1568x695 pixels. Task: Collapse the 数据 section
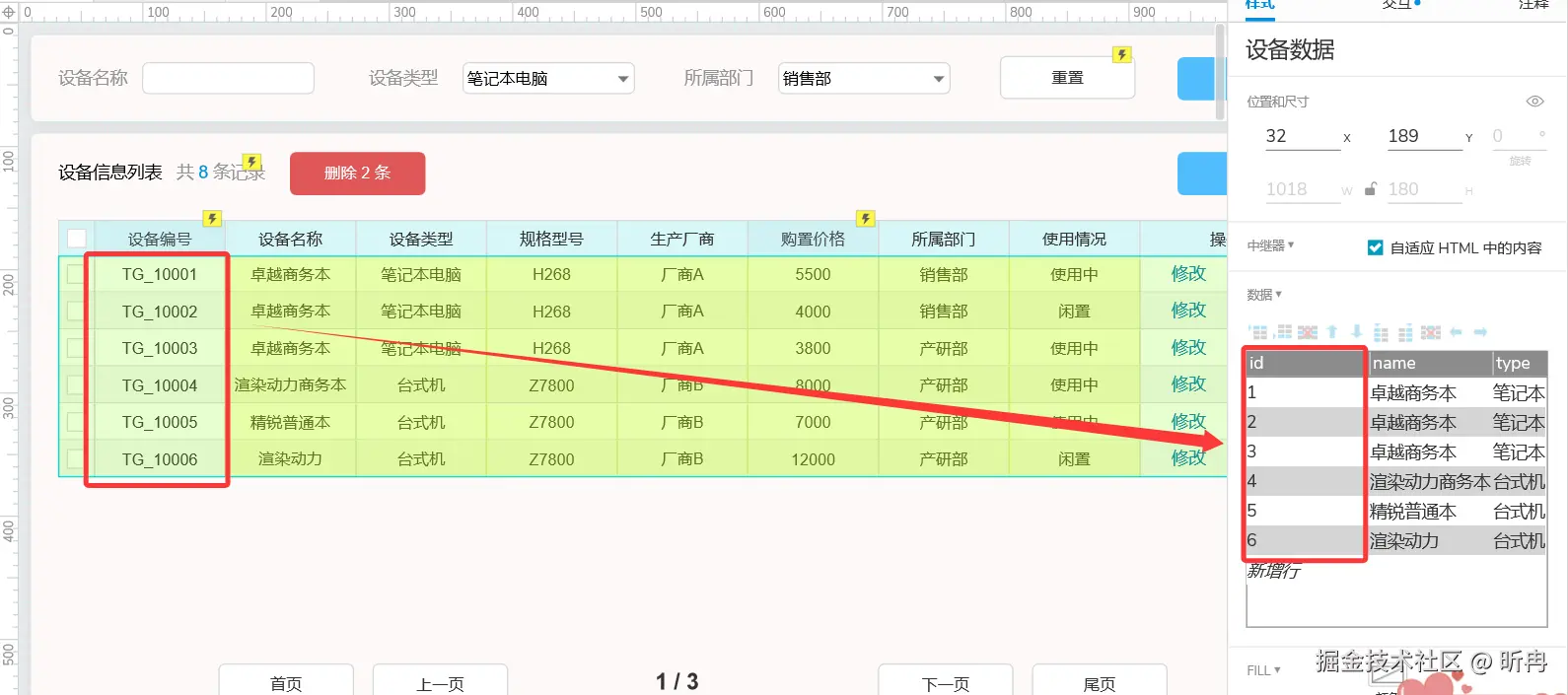1264,295
